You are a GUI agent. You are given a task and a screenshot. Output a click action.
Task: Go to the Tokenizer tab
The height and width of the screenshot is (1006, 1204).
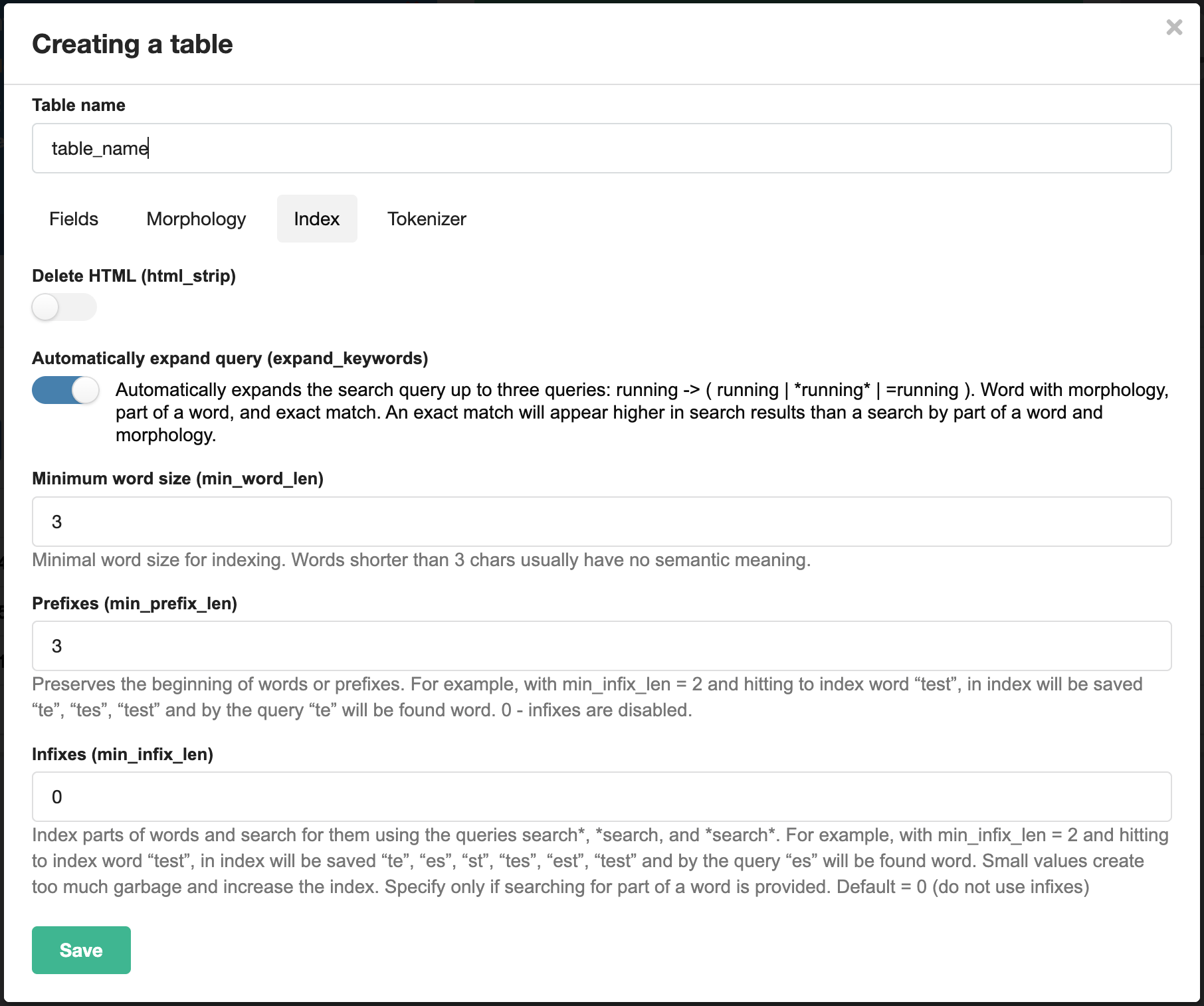coord(427,219)
